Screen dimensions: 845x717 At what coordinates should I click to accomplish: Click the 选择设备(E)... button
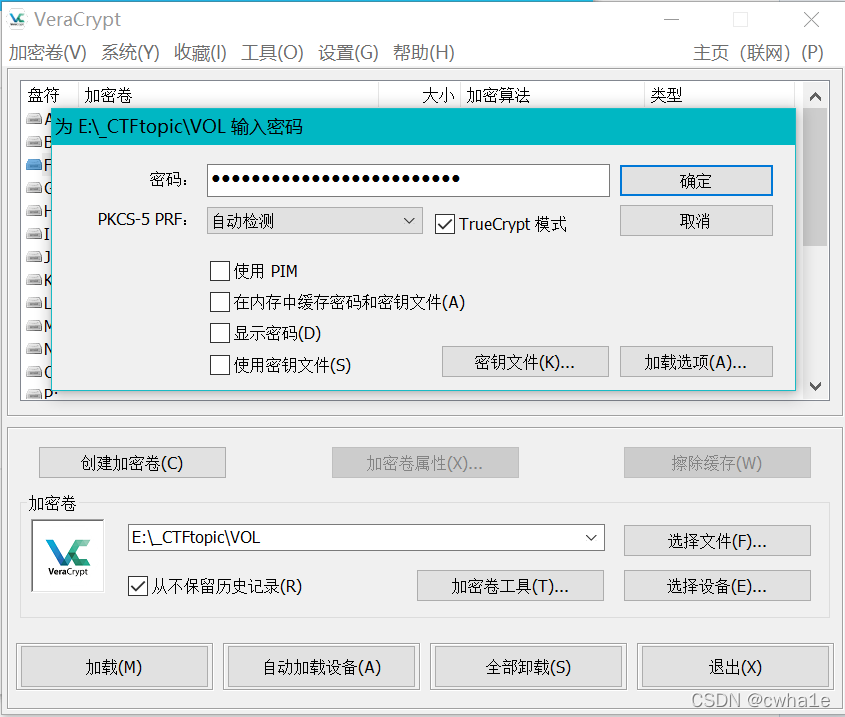[x=717, y=585]
